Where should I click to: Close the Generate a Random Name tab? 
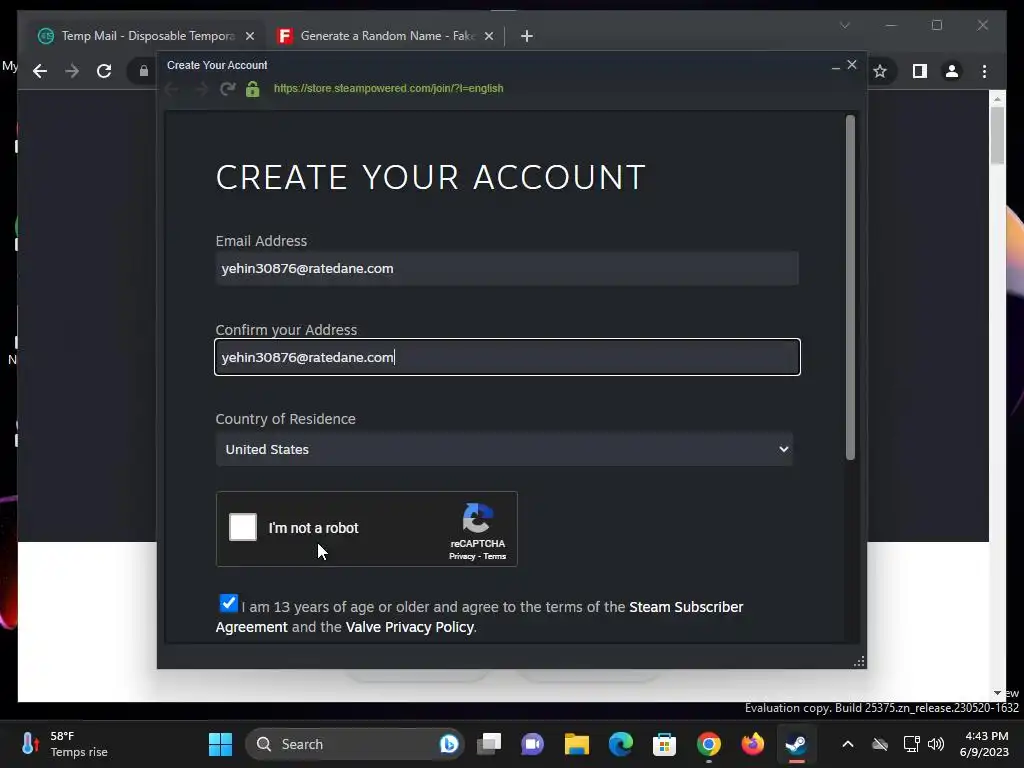point(488,36)
